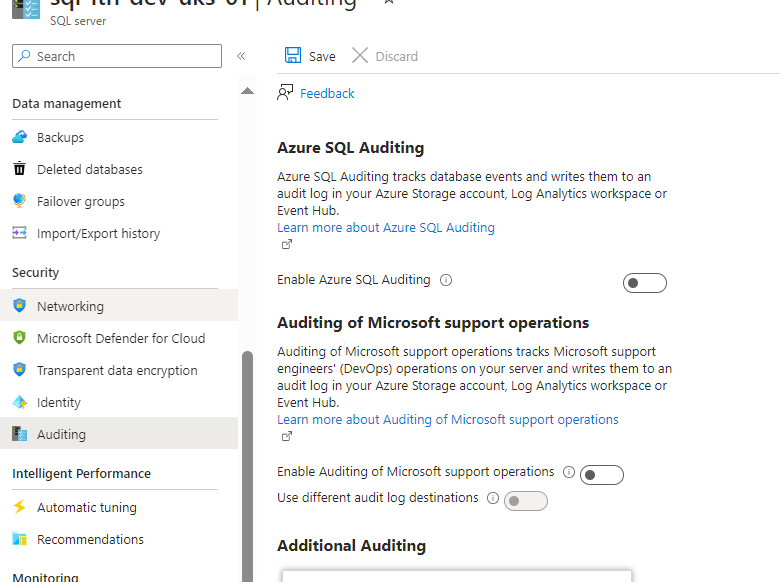The width and height of the screenshot is (780, 582).
Task: Click info icon beside Enable Auditing of Microsoft support
Action: [569, 472]
